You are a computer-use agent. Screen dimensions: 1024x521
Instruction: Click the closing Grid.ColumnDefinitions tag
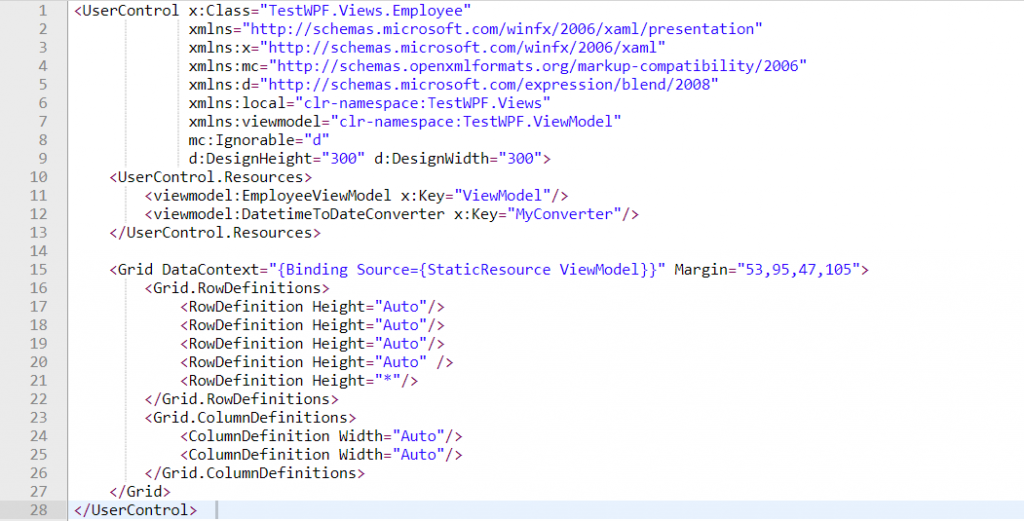(255, 473)
